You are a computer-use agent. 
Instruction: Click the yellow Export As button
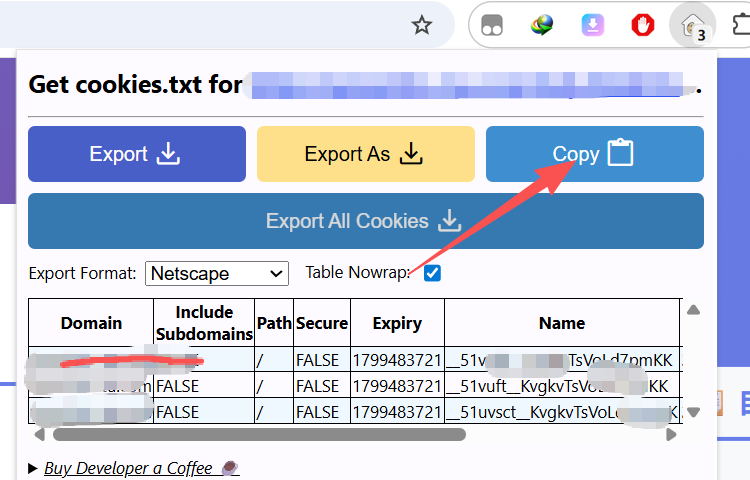(365, 154)
